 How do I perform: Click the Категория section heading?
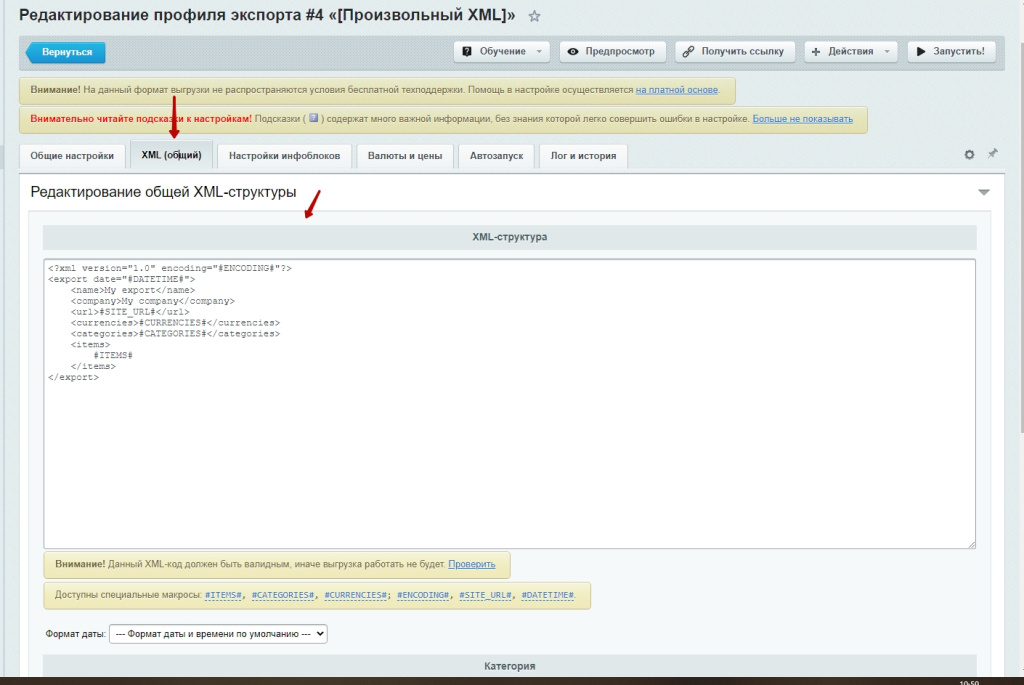click(x=509, y=666)
